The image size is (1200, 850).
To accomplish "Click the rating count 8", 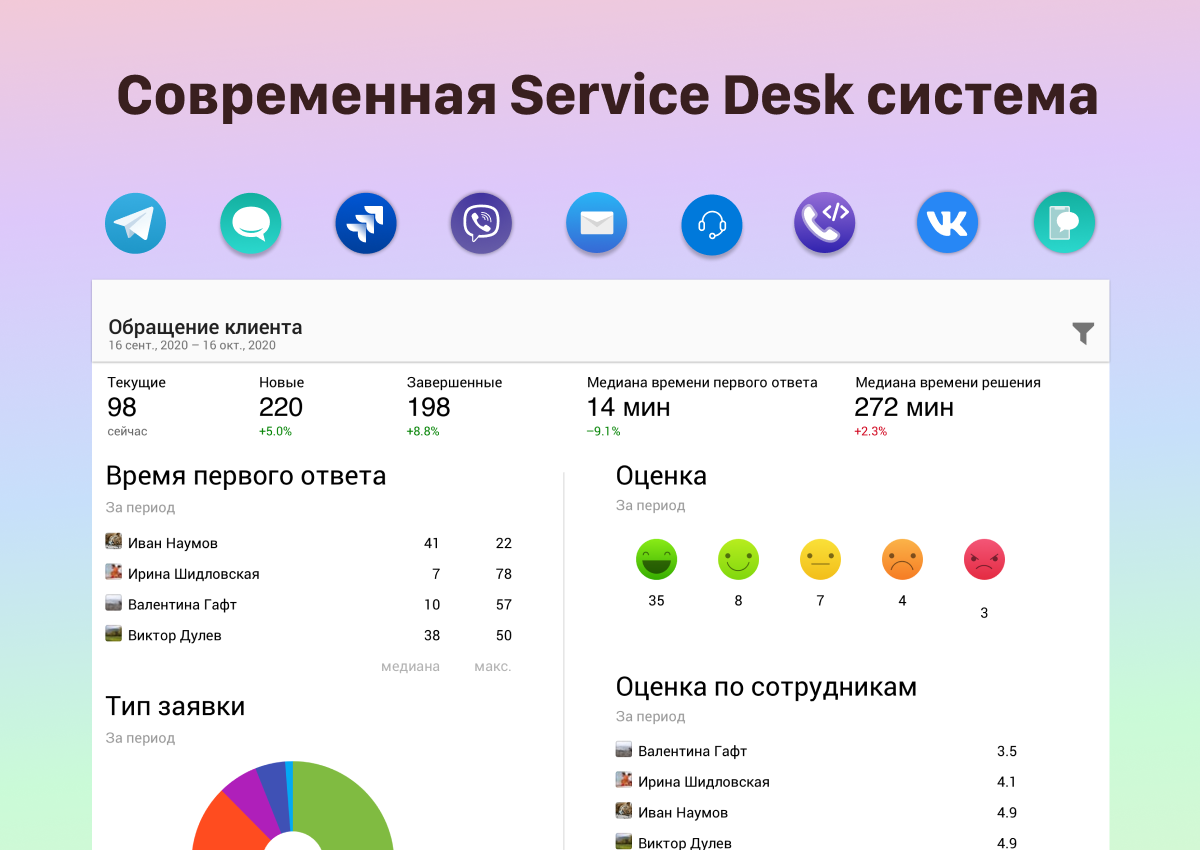I will (738, 601).
